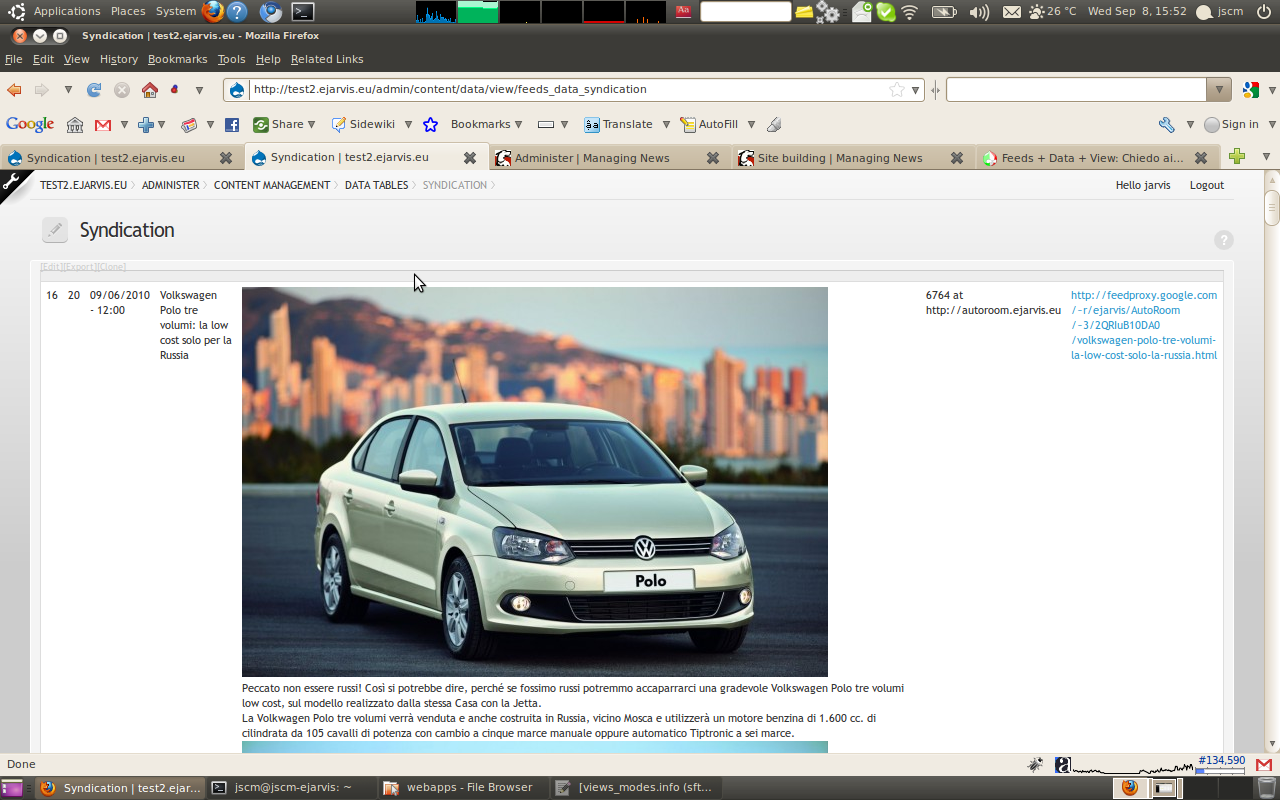Open the History menu
The width and height of the screenshot is (1280, 800).
tap(119, 60)
